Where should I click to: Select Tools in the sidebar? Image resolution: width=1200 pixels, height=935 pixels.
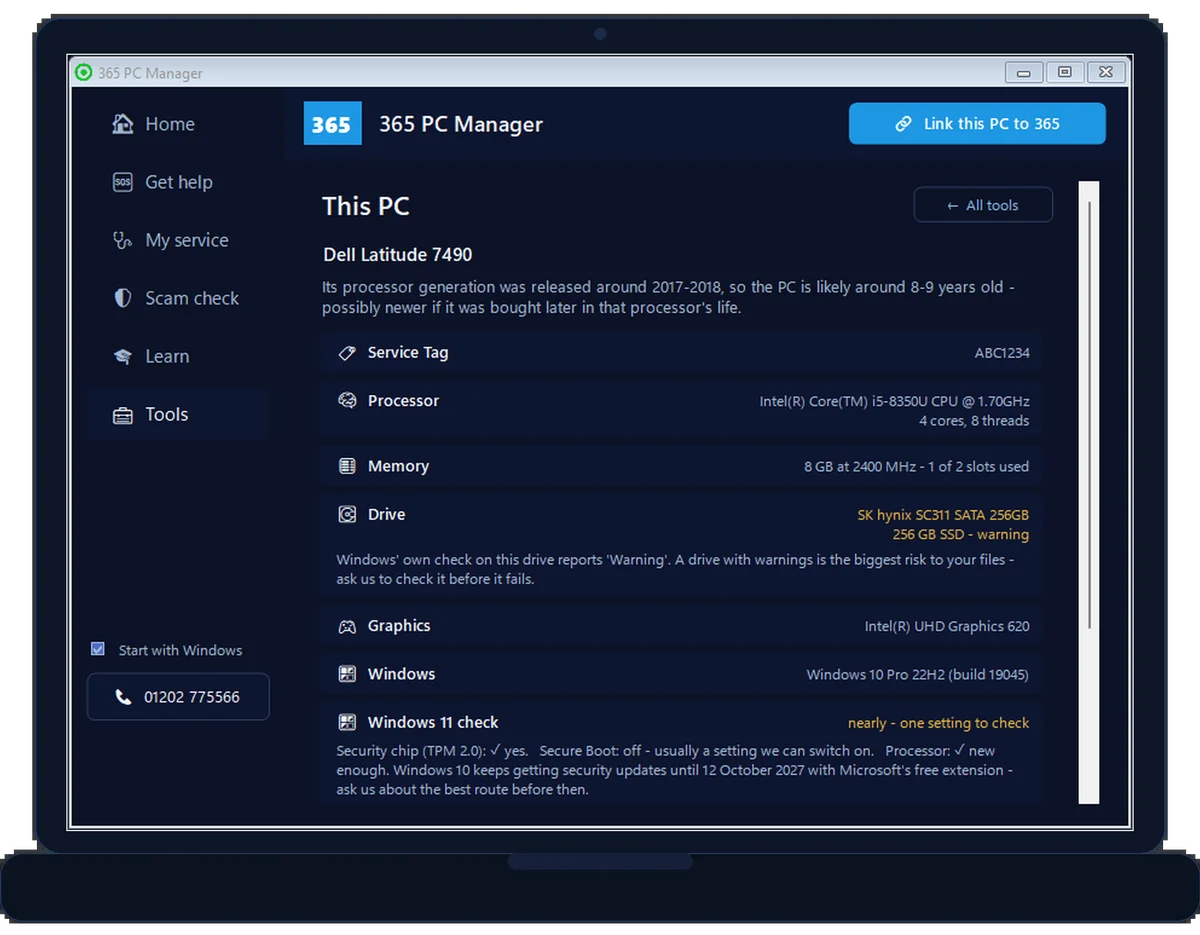click(x=178, y=414)
